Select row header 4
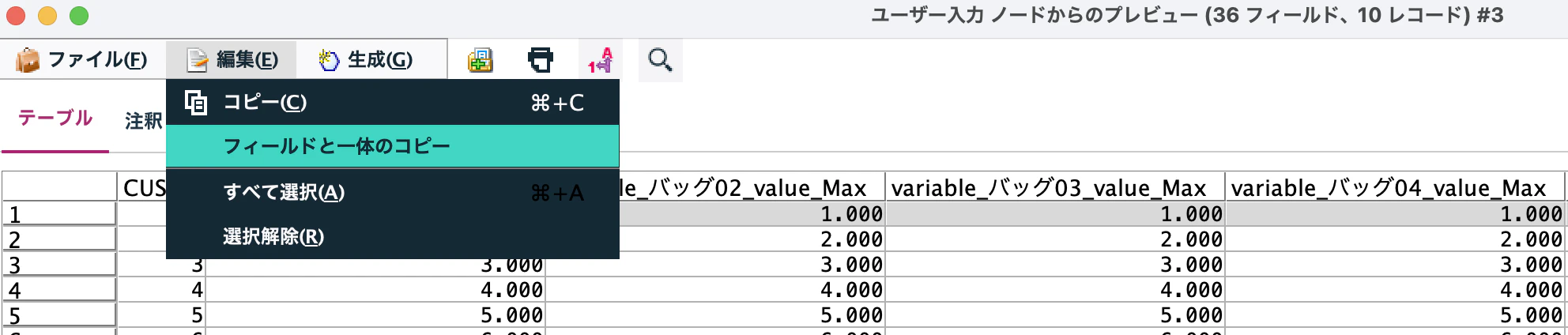Screen dimensions: 1568x335 click(59, 290)
